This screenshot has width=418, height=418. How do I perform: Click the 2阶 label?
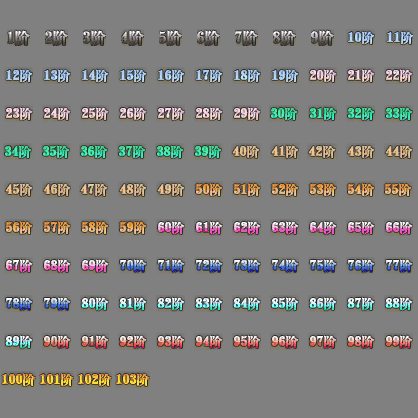56,38
